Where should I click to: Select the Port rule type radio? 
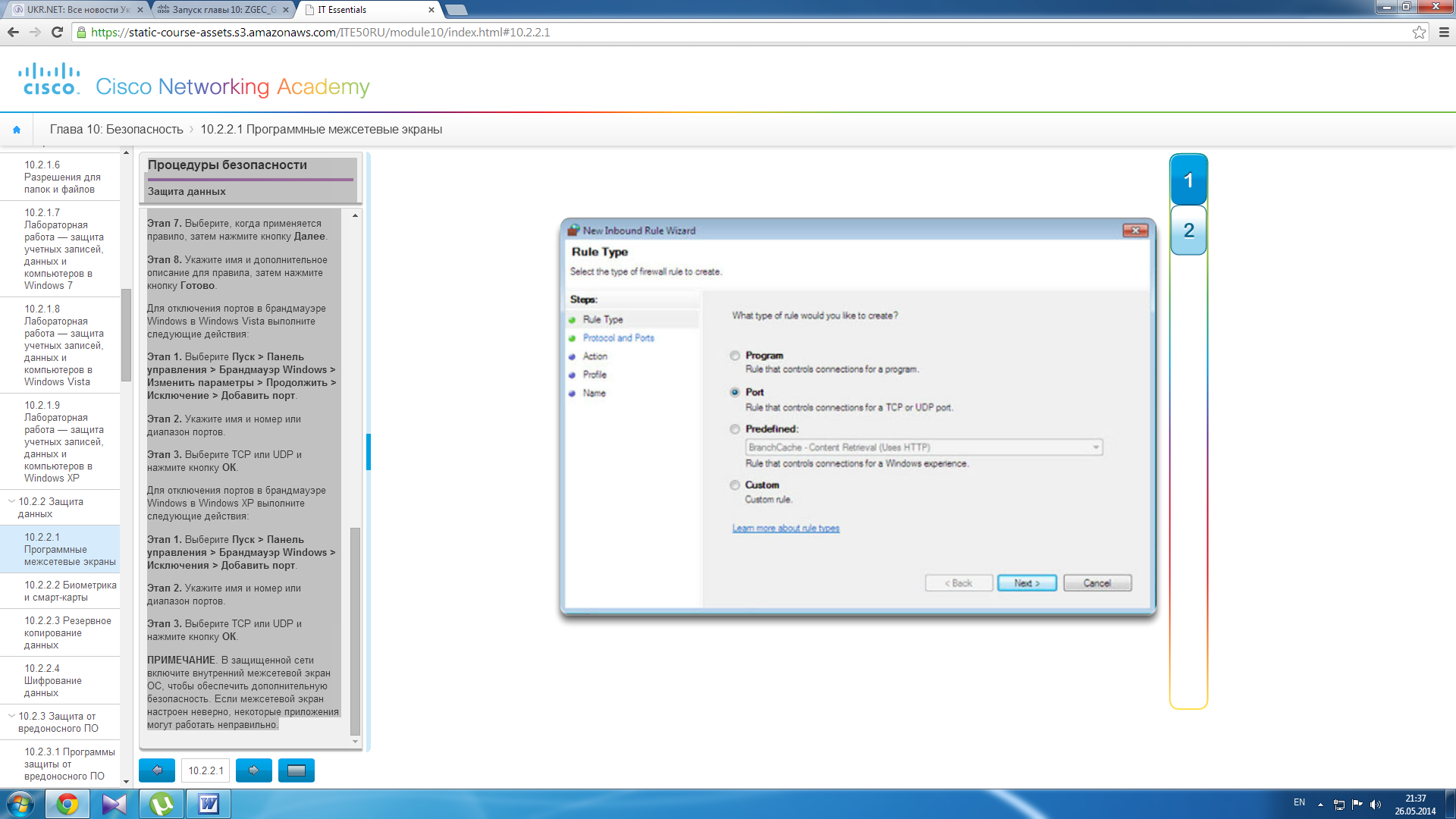click(735, 392)
